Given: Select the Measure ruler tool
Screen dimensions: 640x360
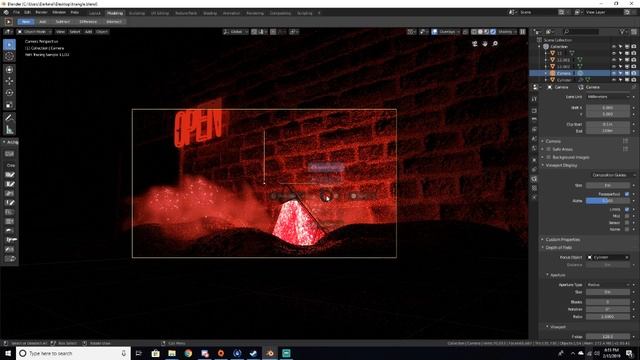Looking at the screenshot, I should [9, 130].
